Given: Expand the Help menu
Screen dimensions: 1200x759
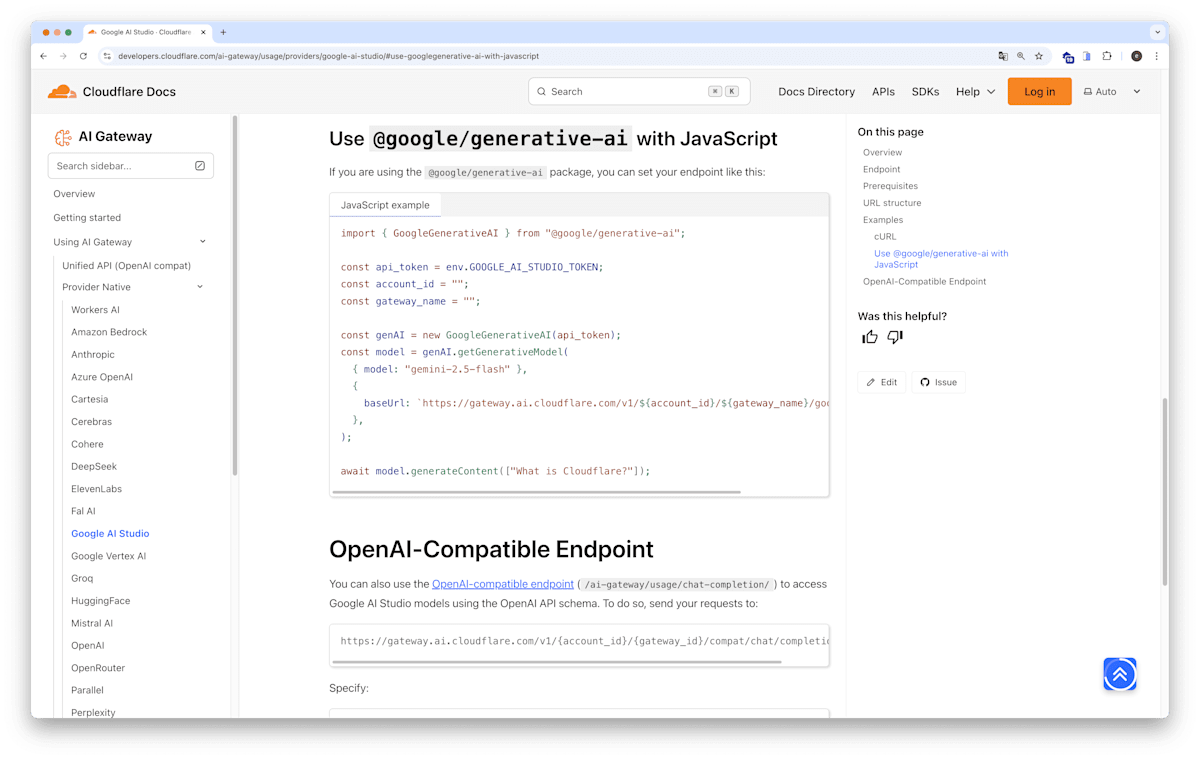Looking at the screenshot, I should [x=976, y=91].
